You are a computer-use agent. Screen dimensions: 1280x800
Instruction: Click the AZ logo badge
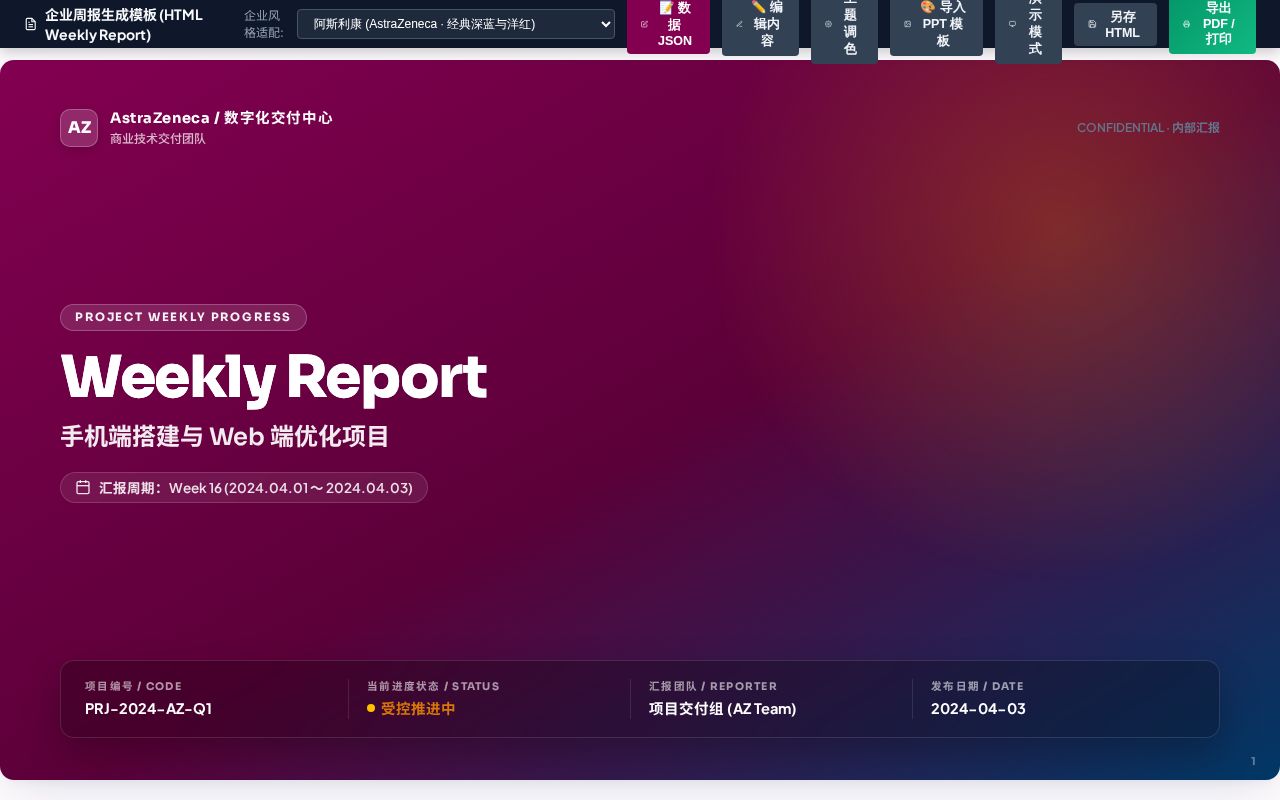click(x=79, y=128)
